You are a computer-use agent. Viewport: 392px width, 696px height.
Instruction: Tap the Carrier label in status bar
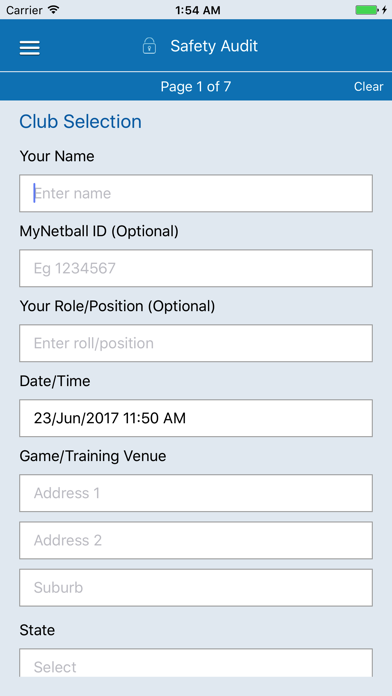pyautogui.click(x=24, y=10)
